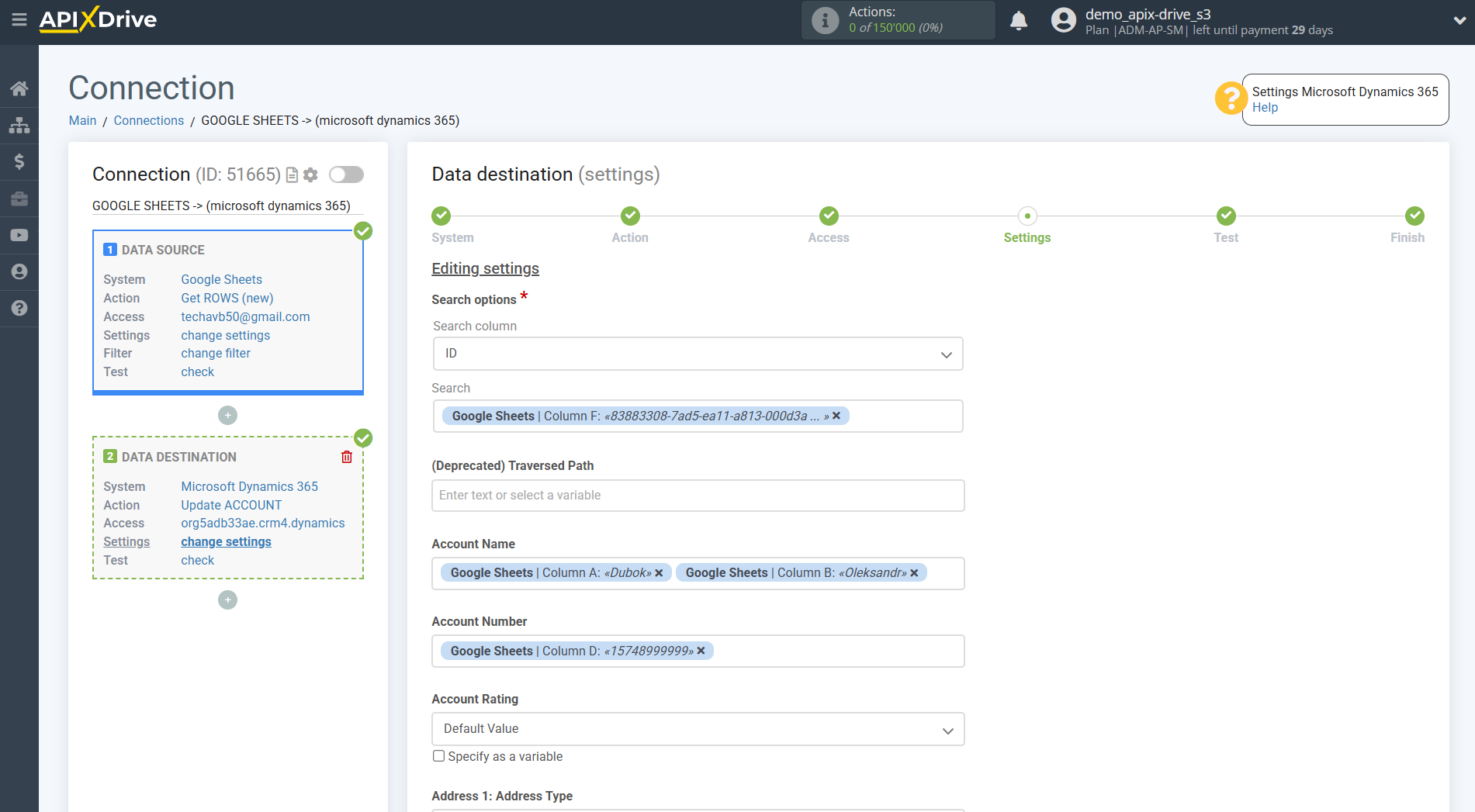1475x812 pixels.
Task: Open the Connections sitemap sidebar icon
Action: [19, 125]
